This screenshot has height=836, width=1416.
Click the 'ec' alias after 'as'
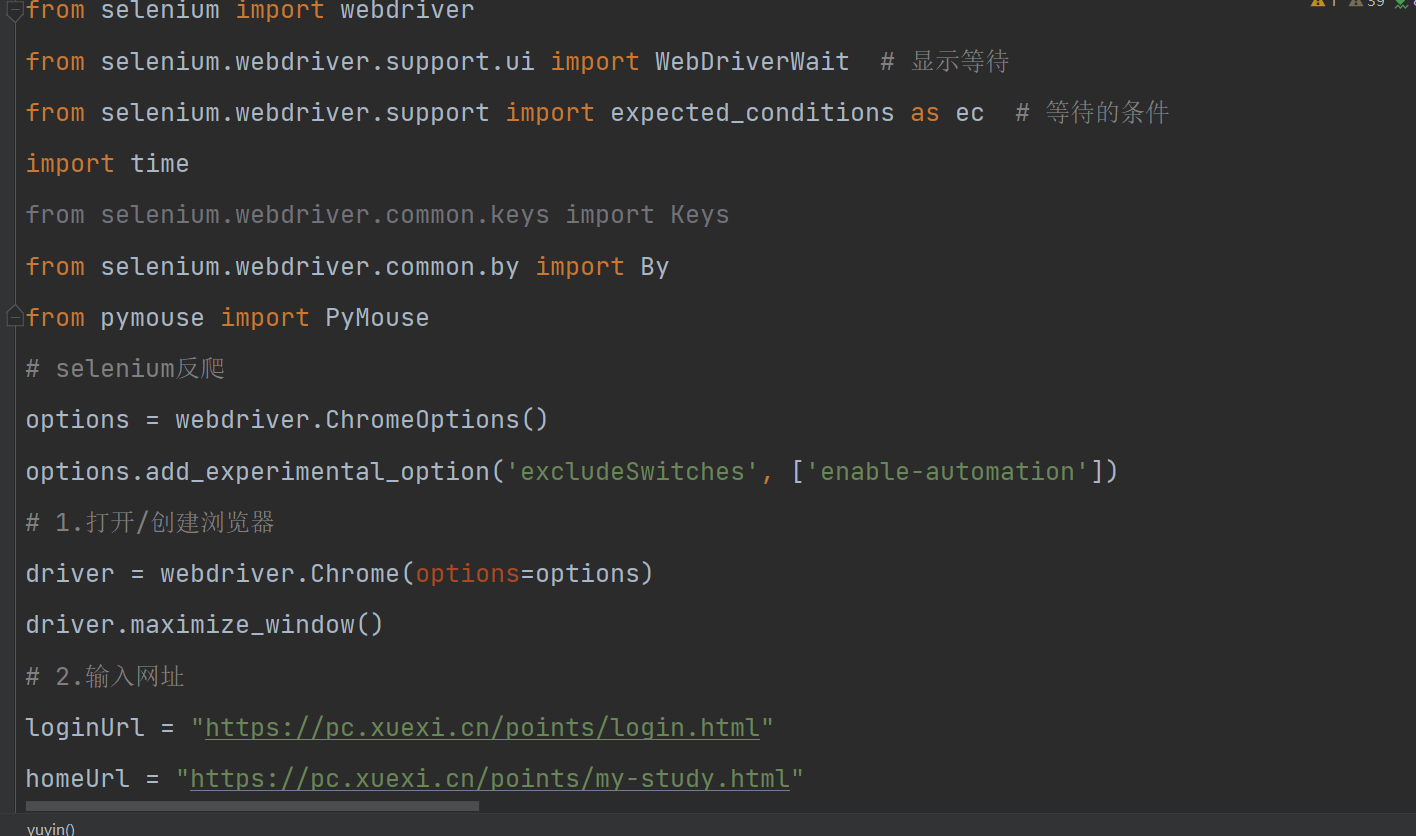coord(970,113)
